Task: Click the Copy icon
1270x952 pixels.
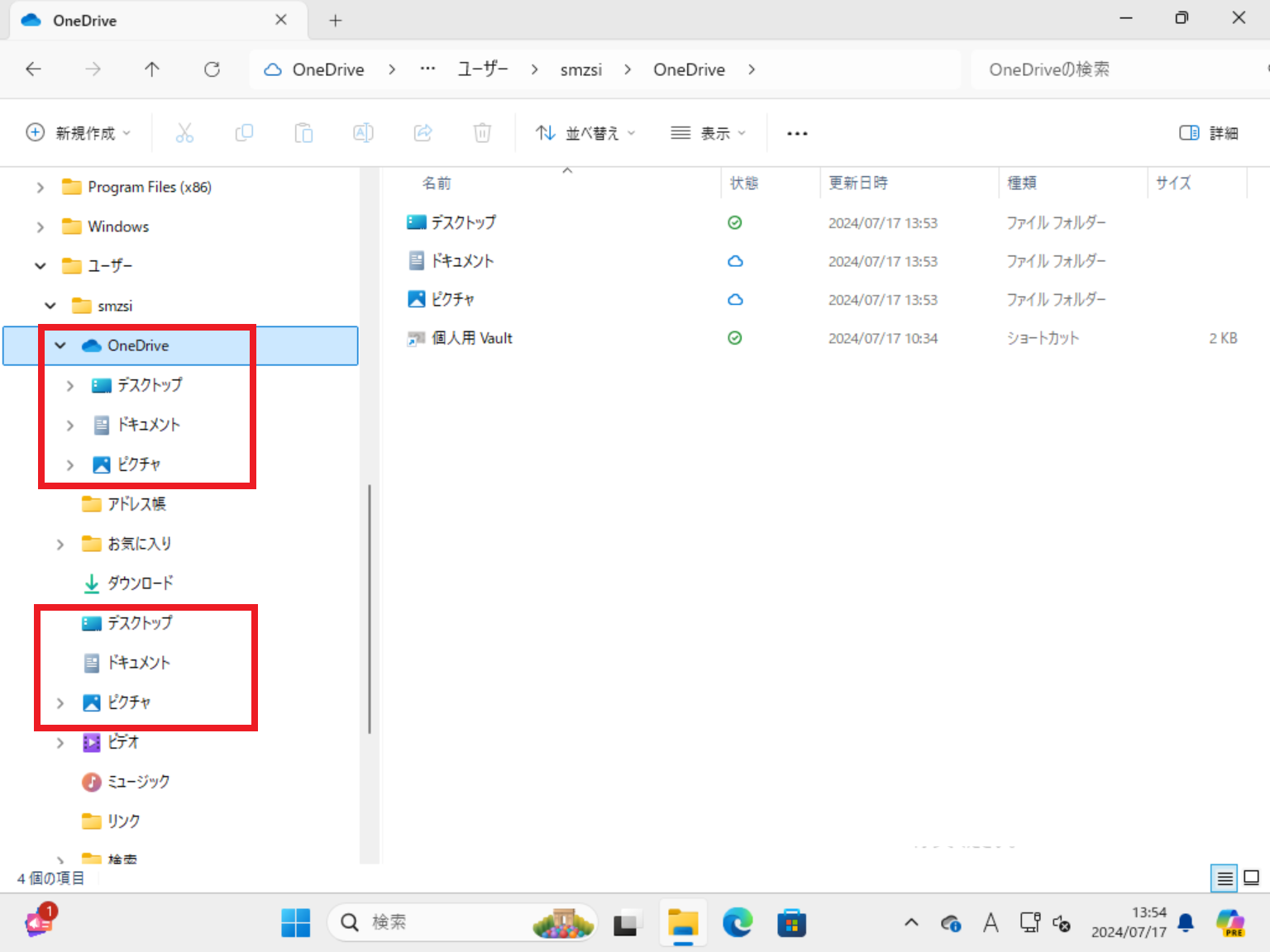Action: point(244,132)
